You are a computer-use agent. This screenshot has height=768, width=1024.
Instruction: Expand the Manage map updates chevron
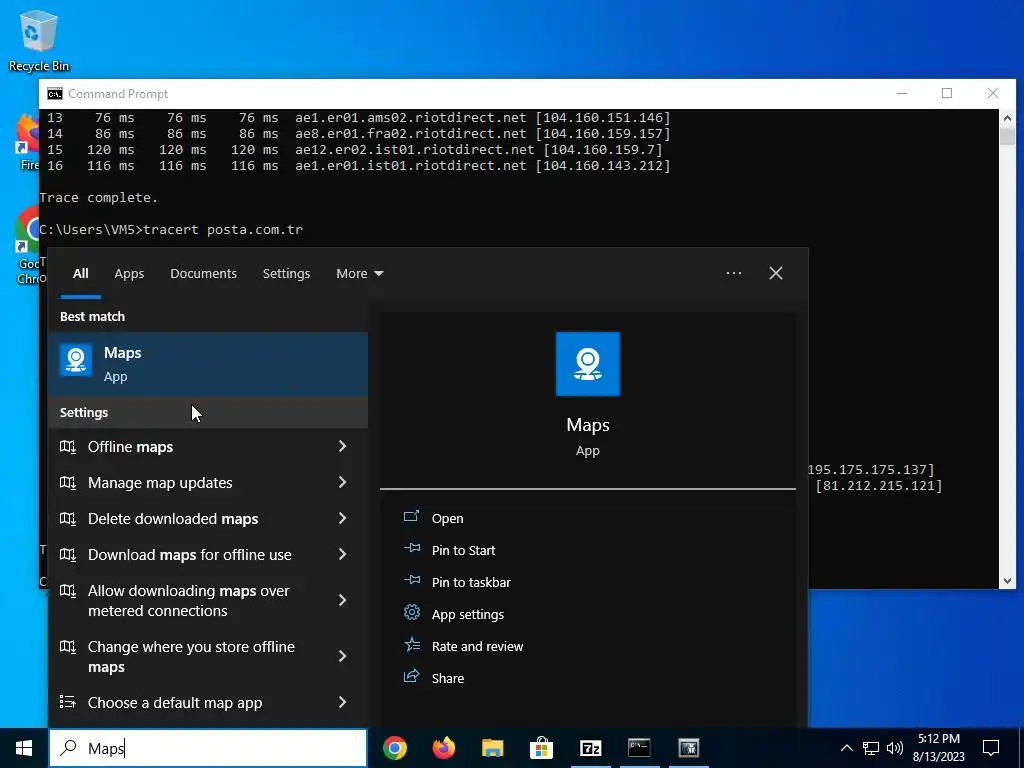click(x=342, y=482)
